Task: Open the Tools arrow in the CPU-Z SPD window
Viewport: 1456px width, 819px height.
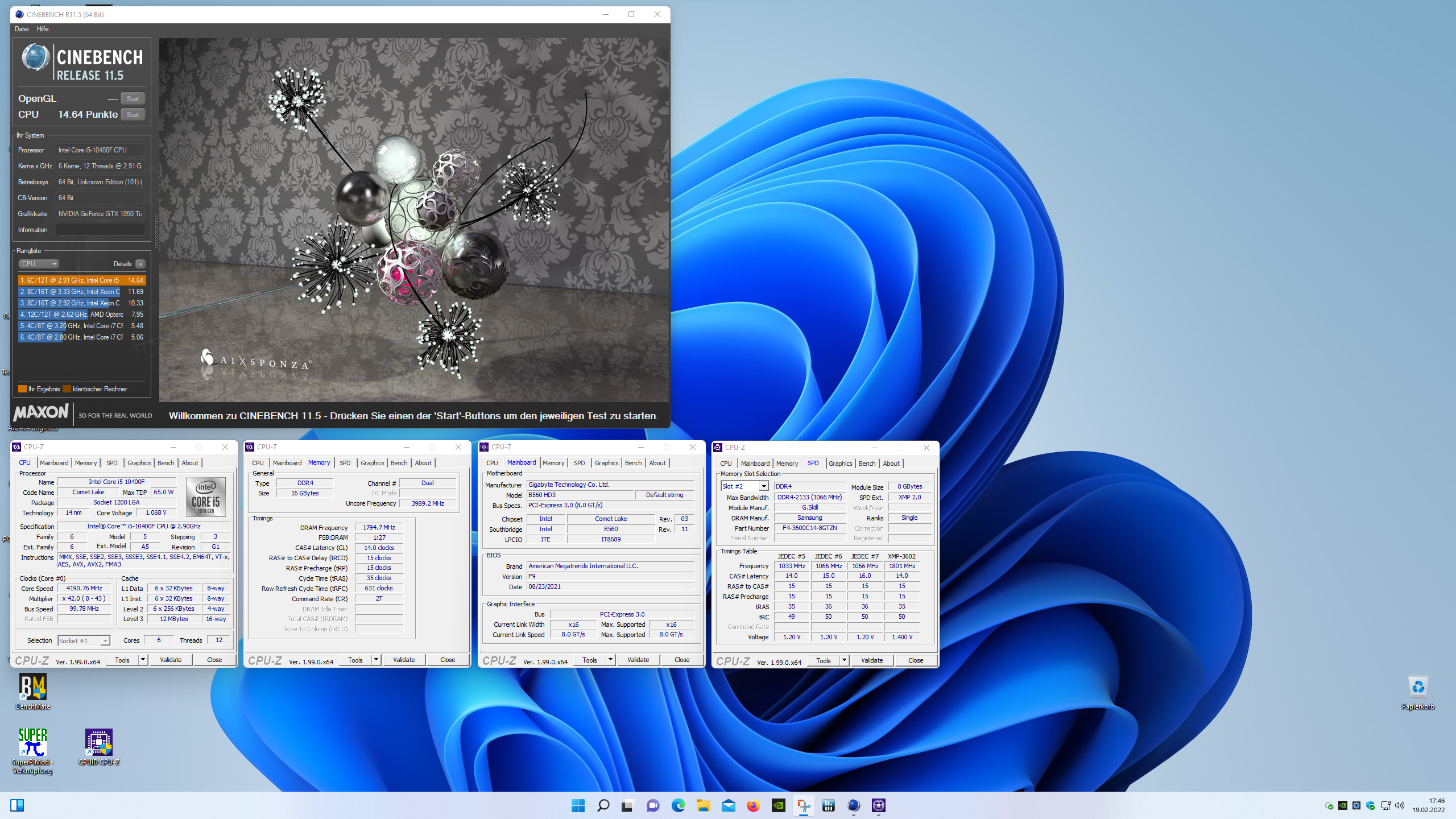Action: point(844,660)
